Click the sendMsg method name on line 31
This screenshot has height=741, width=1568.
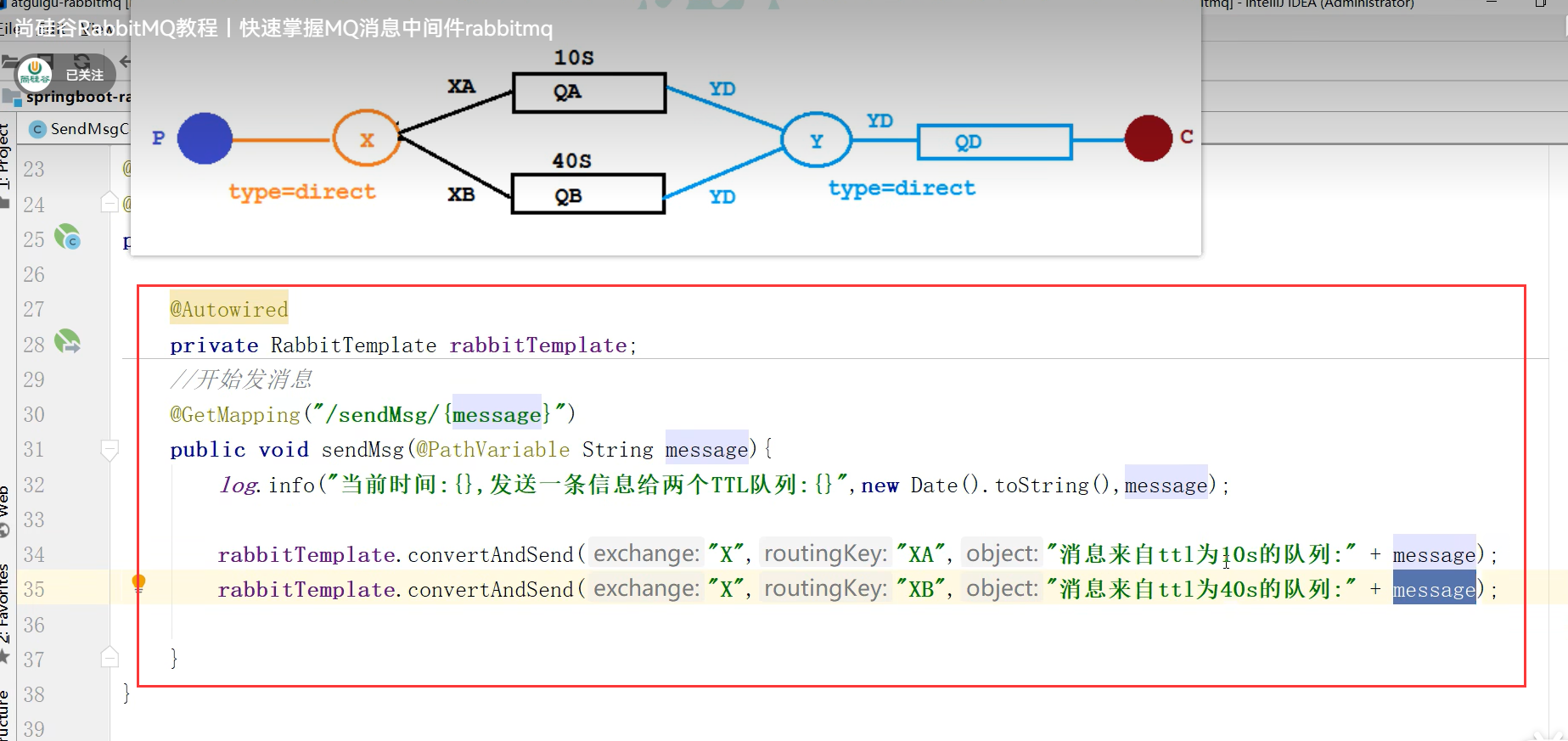362,450
